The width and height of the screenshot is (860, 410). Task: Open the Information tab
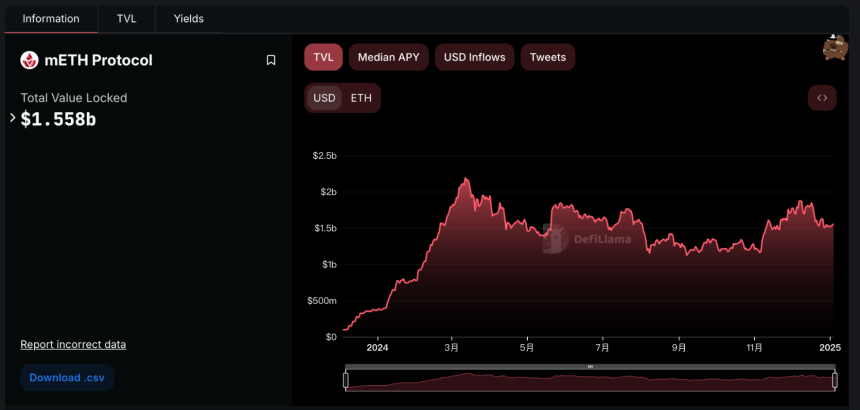tap(51, 19)
